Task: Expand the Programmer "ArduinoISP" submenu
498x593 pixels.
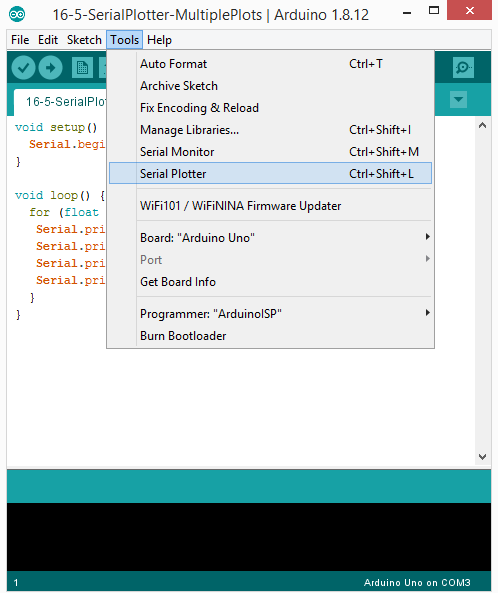Action: tap(270, 314)
